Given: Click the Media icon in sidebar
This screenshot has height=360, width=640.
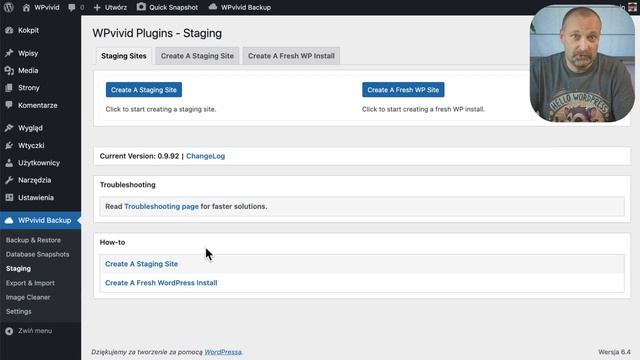Looking at the screenshot, I should [9, 71].
